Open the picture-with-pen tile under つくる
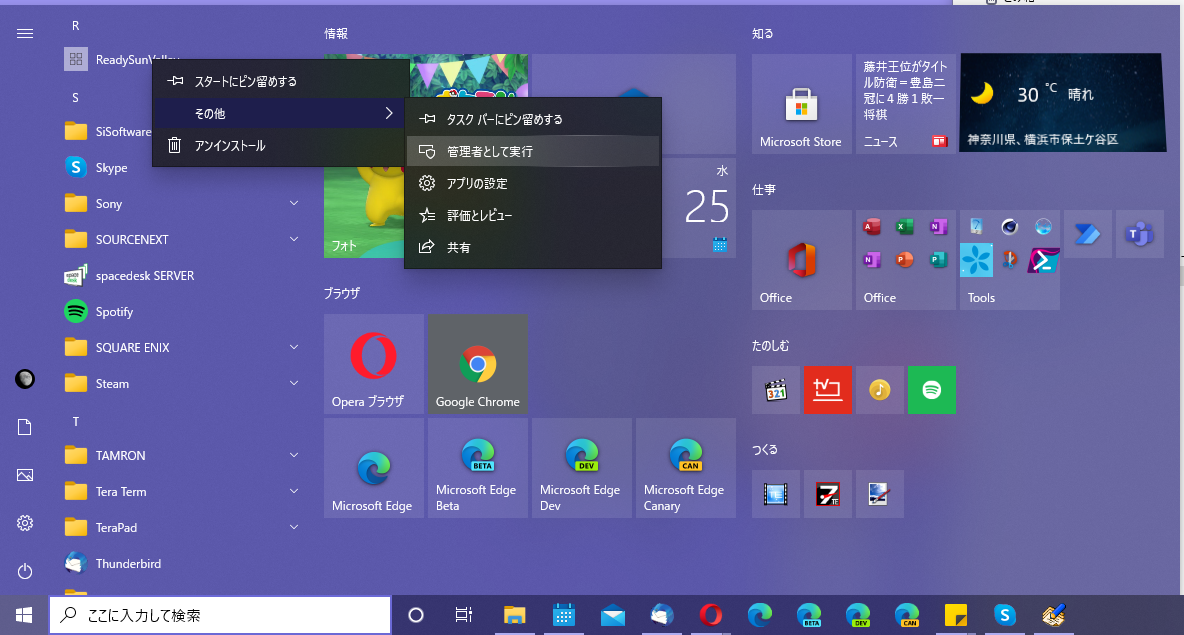This screenshot has height=635, width=1184. coord(880,494)
